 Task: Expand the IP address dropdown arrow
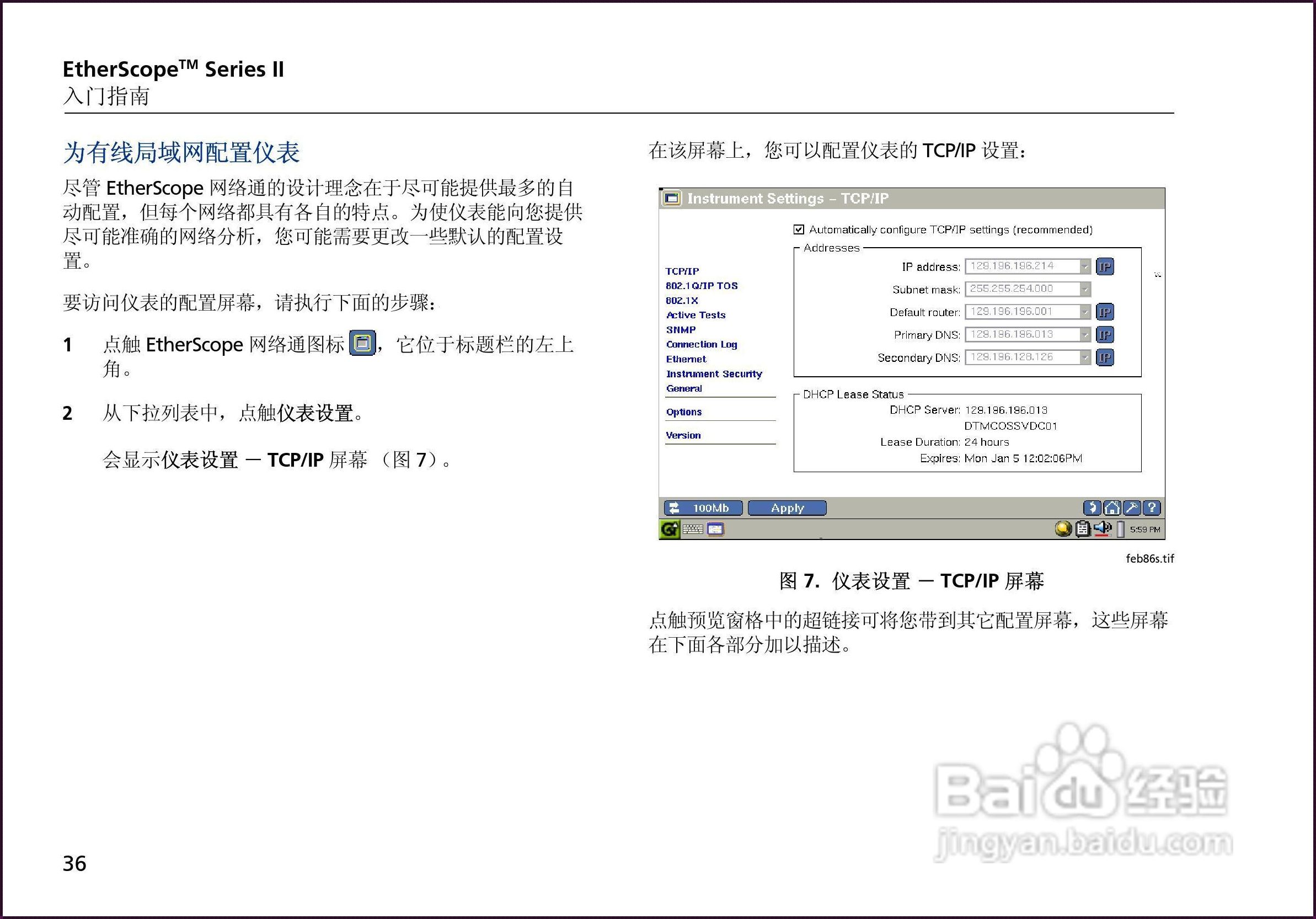(1084, 266)
